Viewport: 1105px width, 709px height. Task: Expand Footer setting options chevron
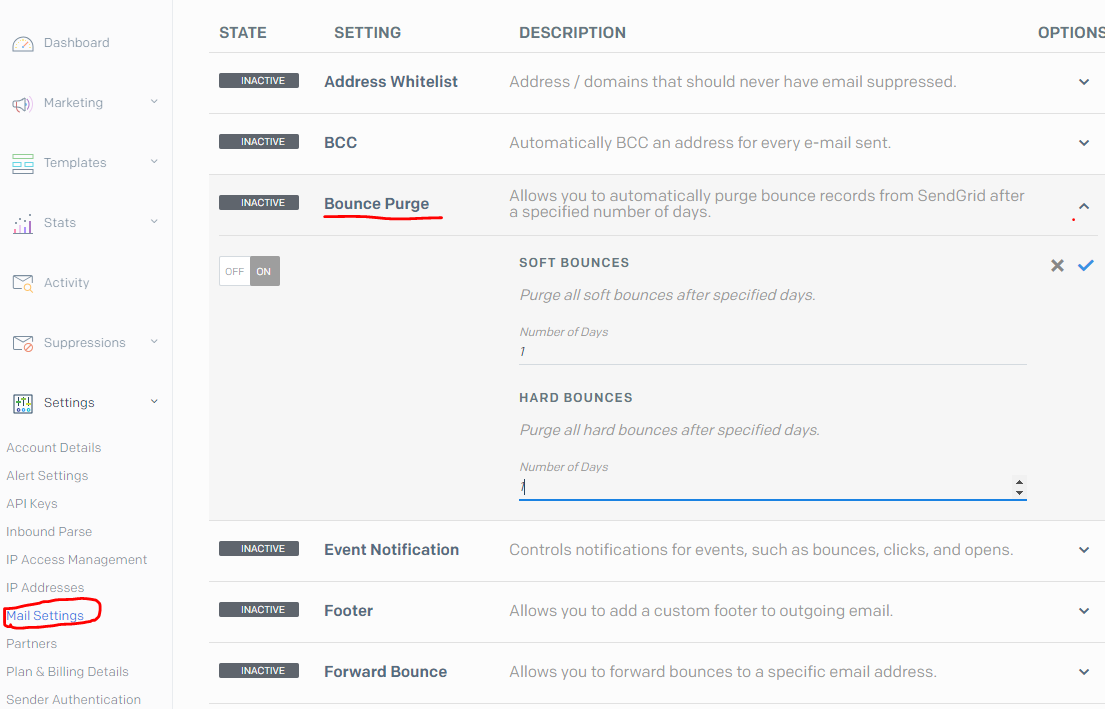point(1084,611)
